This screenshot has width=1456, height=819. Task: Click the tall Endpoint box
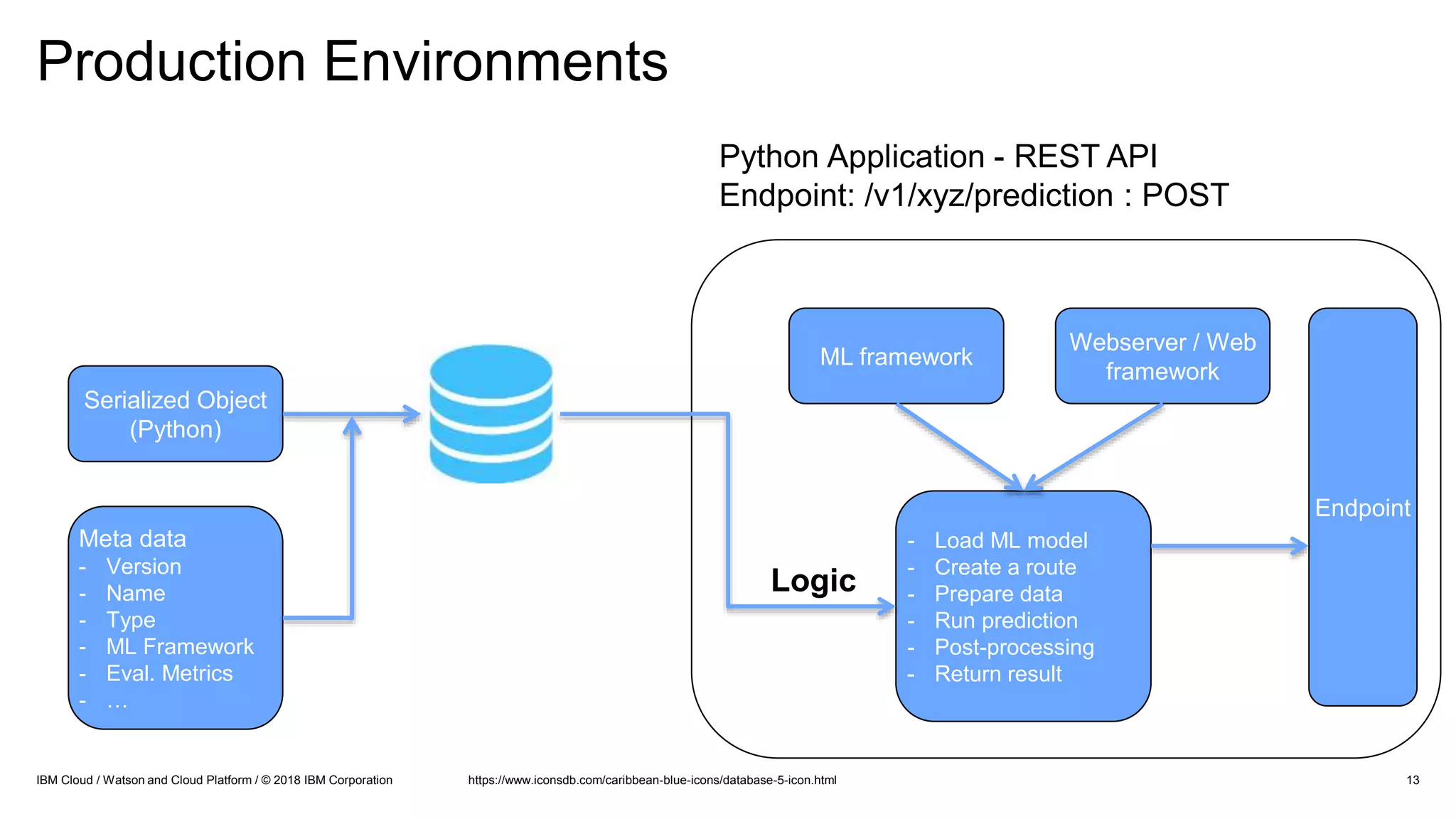click(1362, 507)
